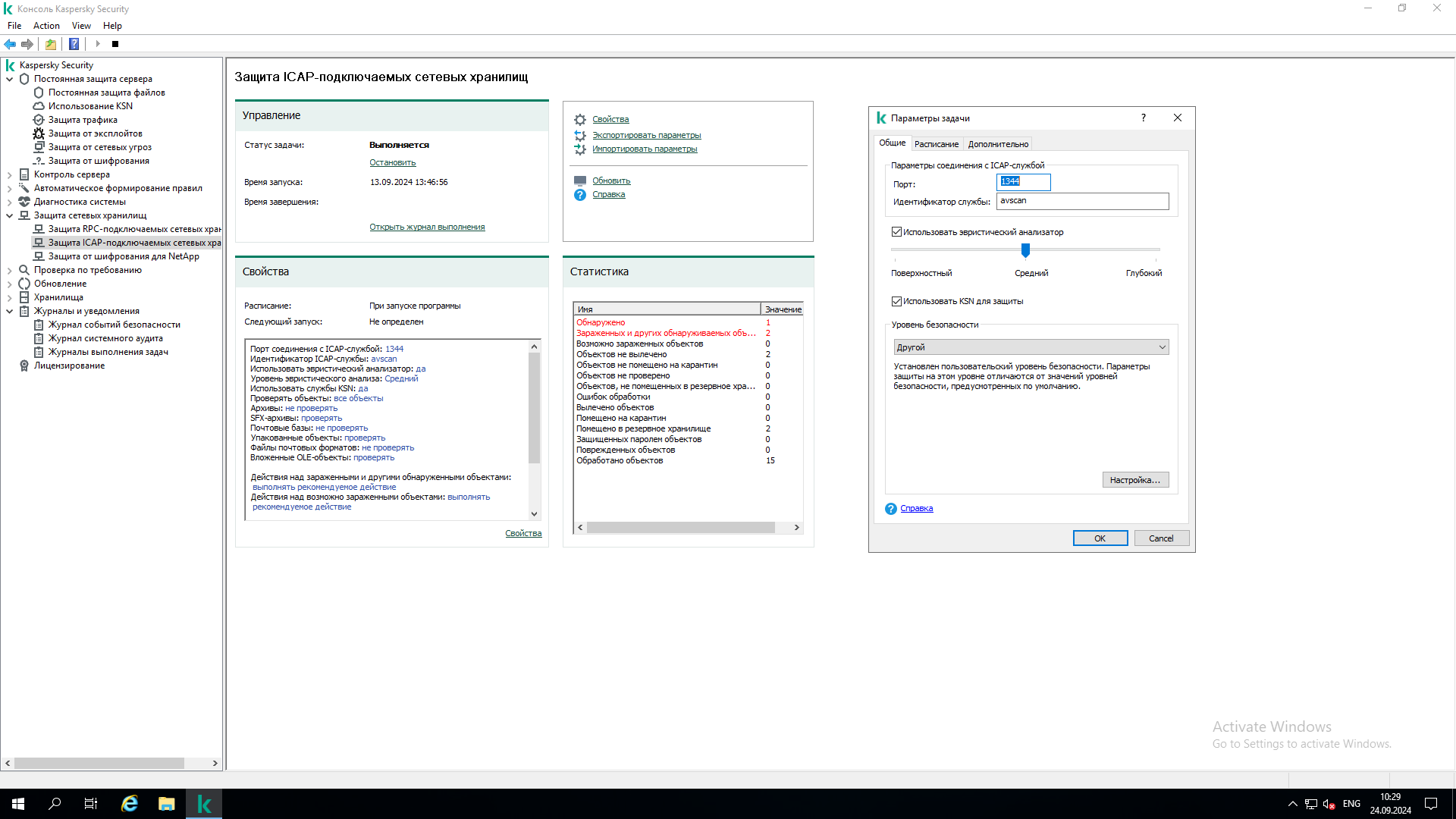The image size is (1456, 819).
Task: Open File Explorer from taskbar
Action: tap(167, 804)
